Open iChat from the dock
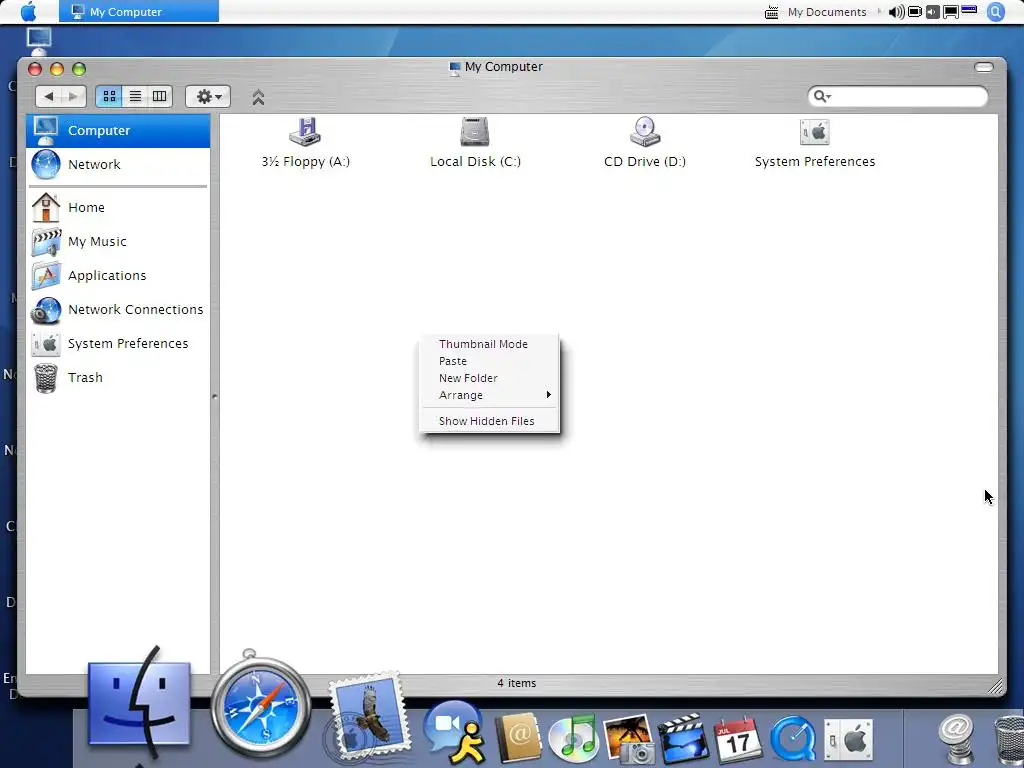This screenshot has width=1024, height=768. click(454, 731)
